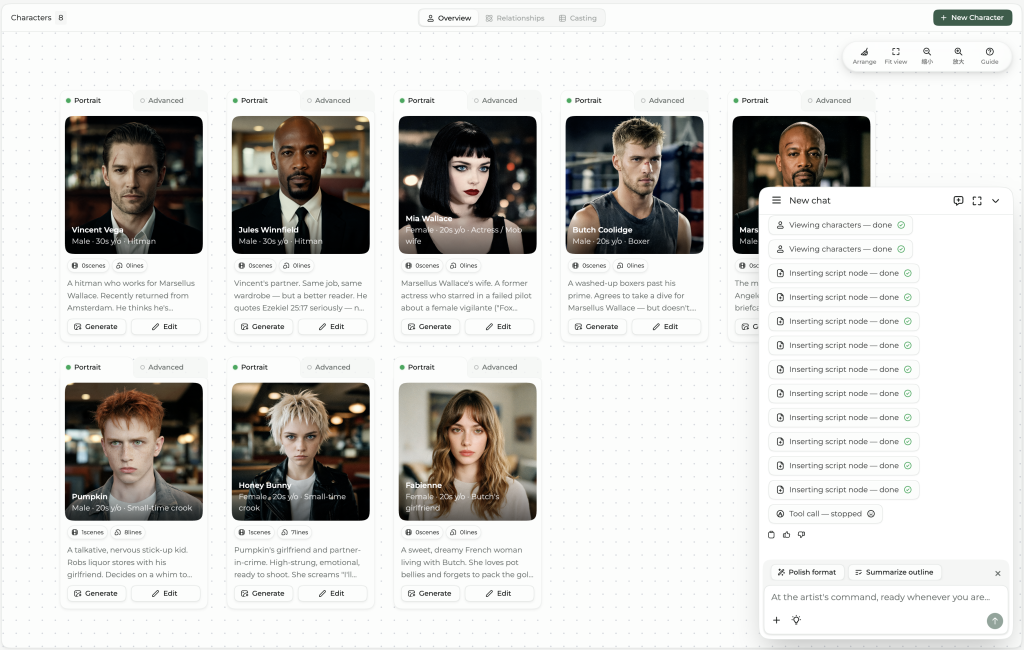The height and width of the screenshot is (650, 1024).
Task: Click Pumpkin's '8lines' badge
Action: 128,532
